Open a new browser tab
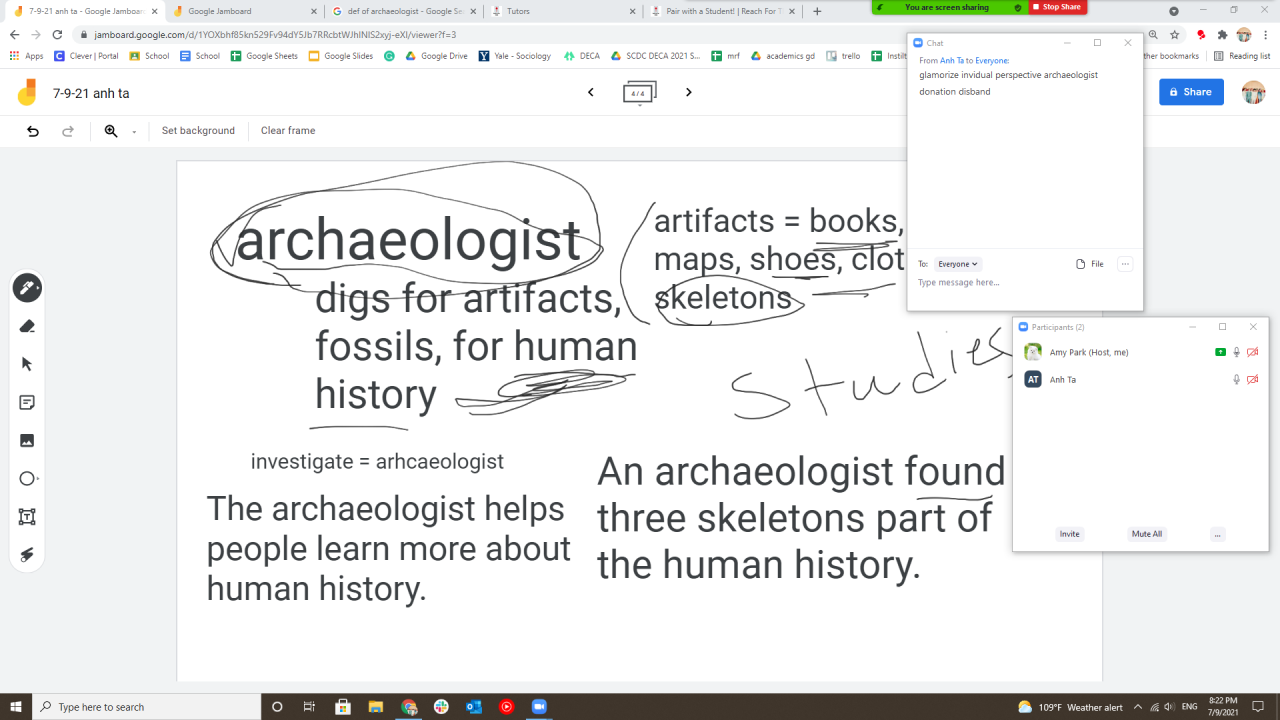The height and width of the screenshot is (720, 1280). click(x=817, y=11)
